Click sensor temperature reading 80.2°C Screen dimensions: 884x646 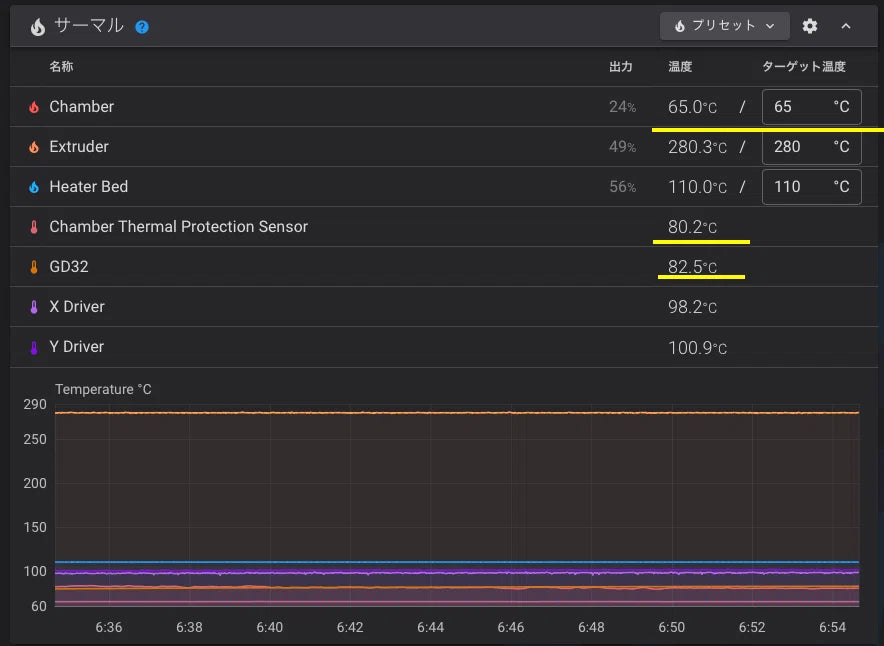(x=692, y=227)
